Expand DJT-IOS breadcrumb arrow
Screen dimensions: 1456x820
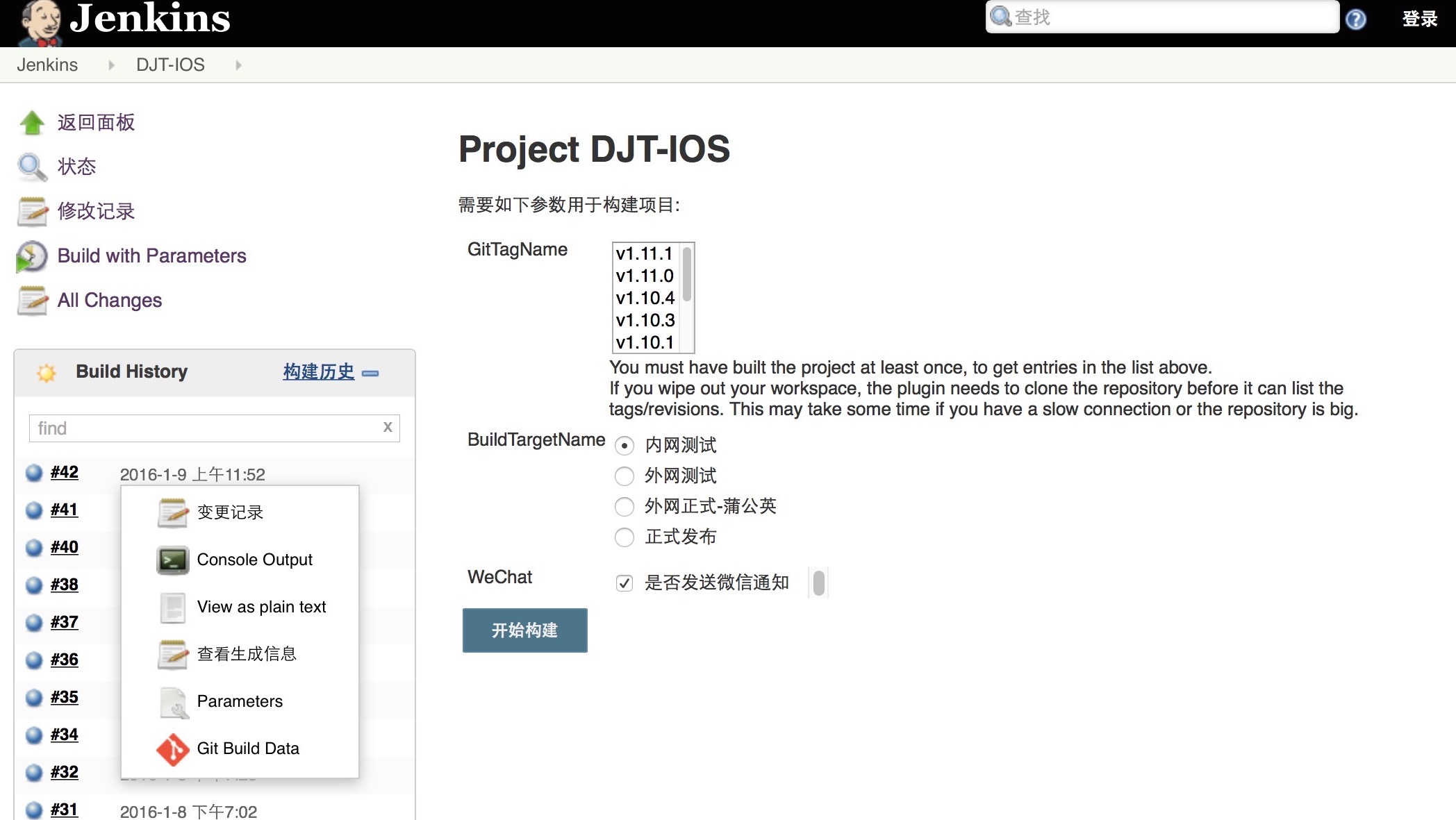point(239,64)
